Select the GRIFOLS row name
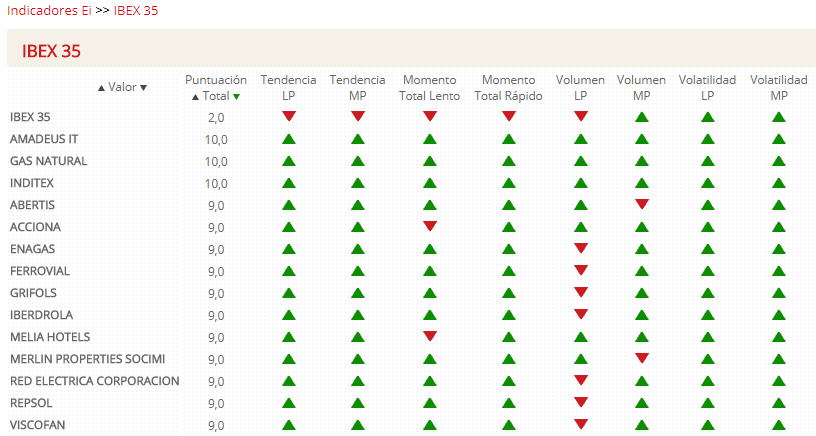 pos(33,293)
